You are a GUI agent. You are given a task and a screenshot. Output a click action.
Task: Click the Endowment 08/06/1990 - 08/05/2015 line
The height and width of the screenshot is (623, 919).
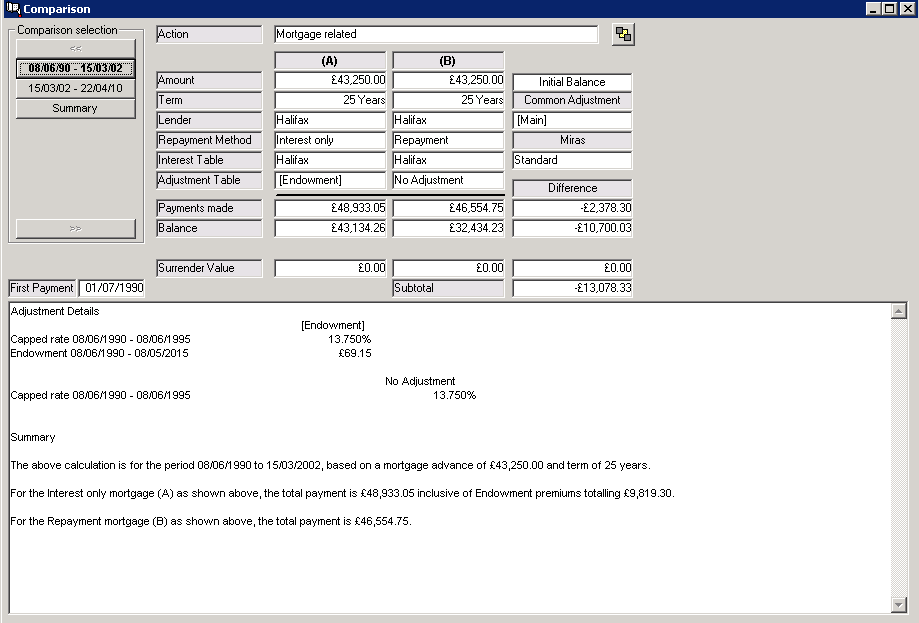pos(100,353)
